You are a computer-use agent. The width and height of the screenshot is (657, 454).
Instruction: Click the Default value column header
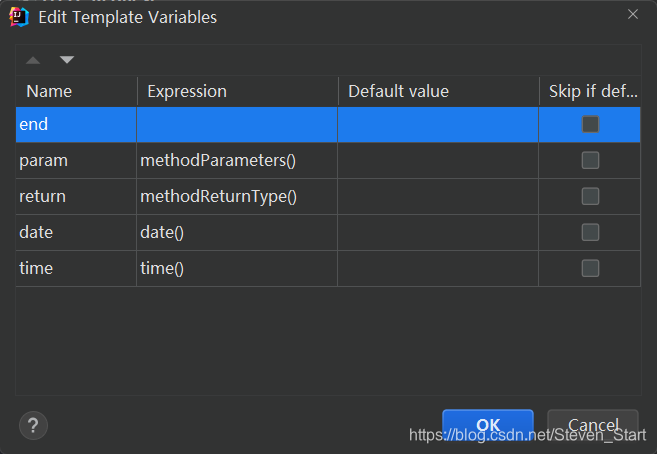click(x=439, y=91)
